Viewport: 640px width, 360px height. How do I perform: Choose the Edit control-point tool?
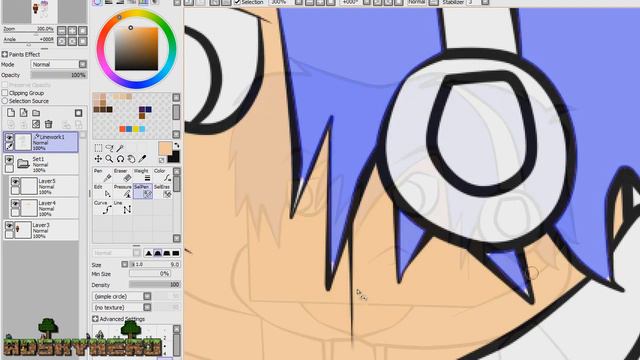102,191
